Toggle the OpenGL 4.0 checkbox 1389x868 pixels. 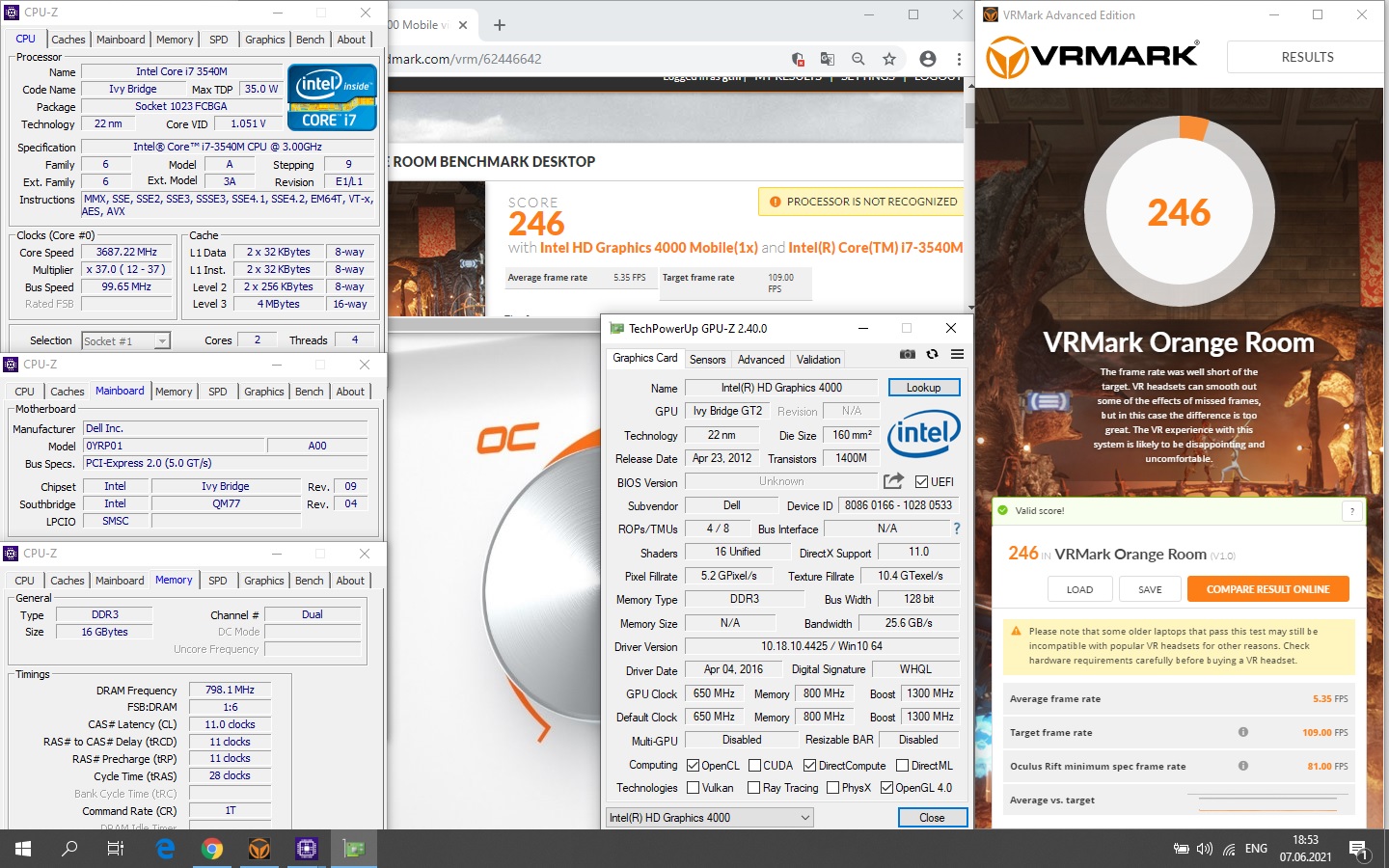886,788
